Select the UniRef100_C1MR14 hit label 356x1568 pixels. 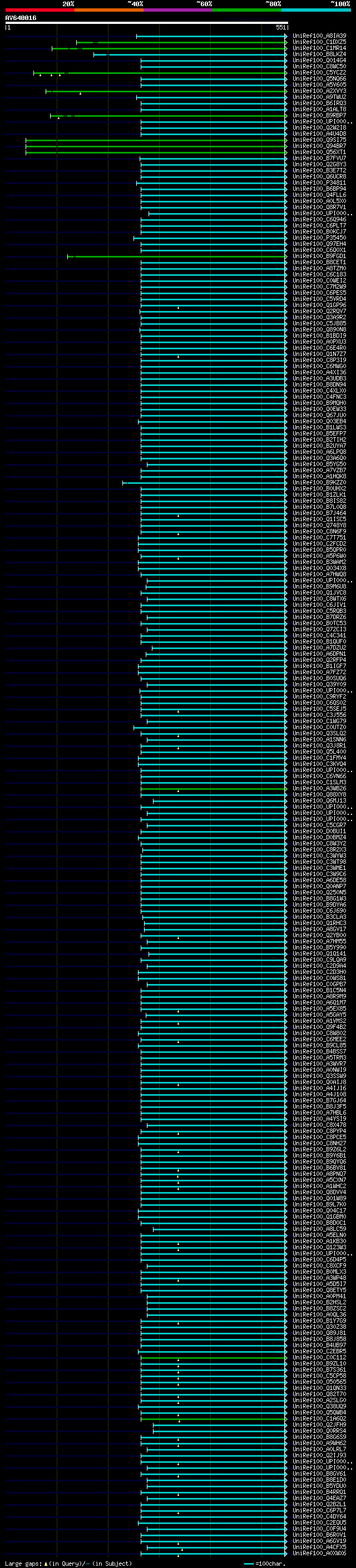pos(319,48)
